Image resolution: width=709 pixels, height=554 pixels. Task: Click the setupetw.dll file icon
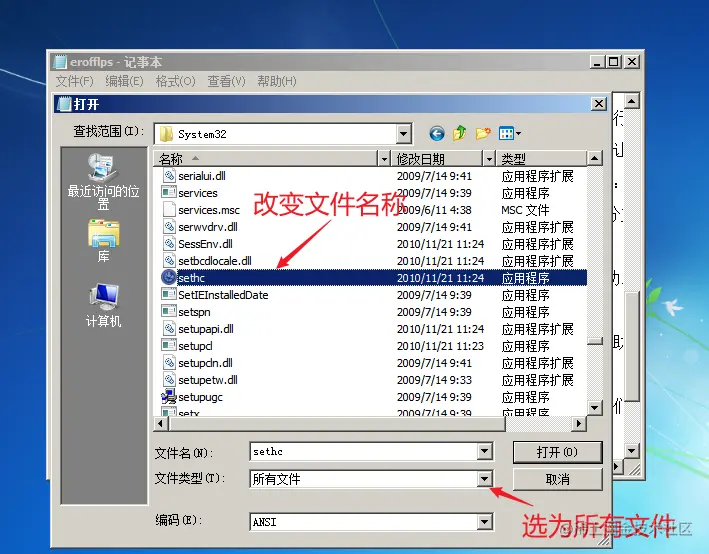coord(169,379)
